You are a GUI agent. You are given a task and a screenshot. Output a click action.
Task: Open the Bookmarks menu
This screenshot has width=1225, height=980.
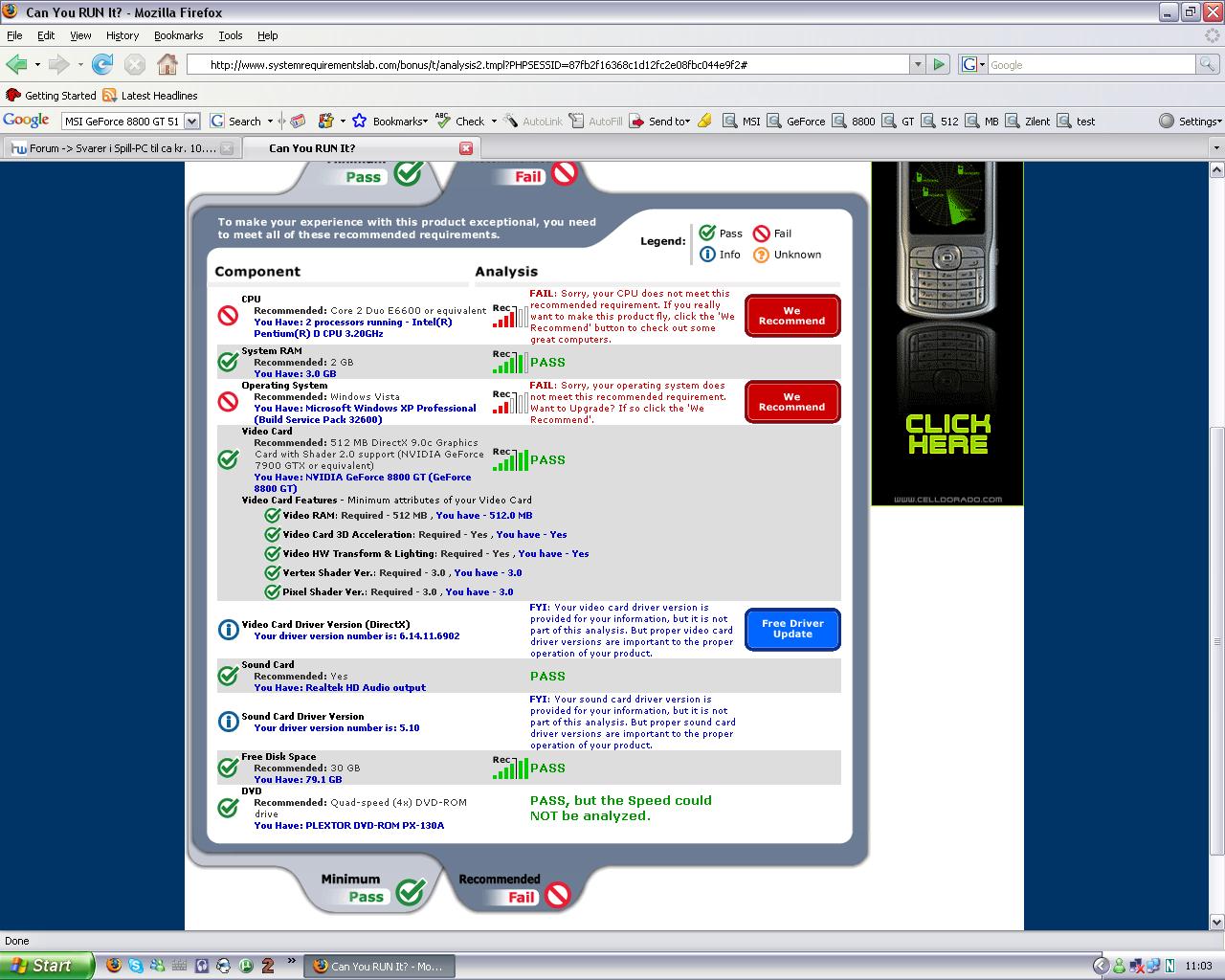click(178, 35)
